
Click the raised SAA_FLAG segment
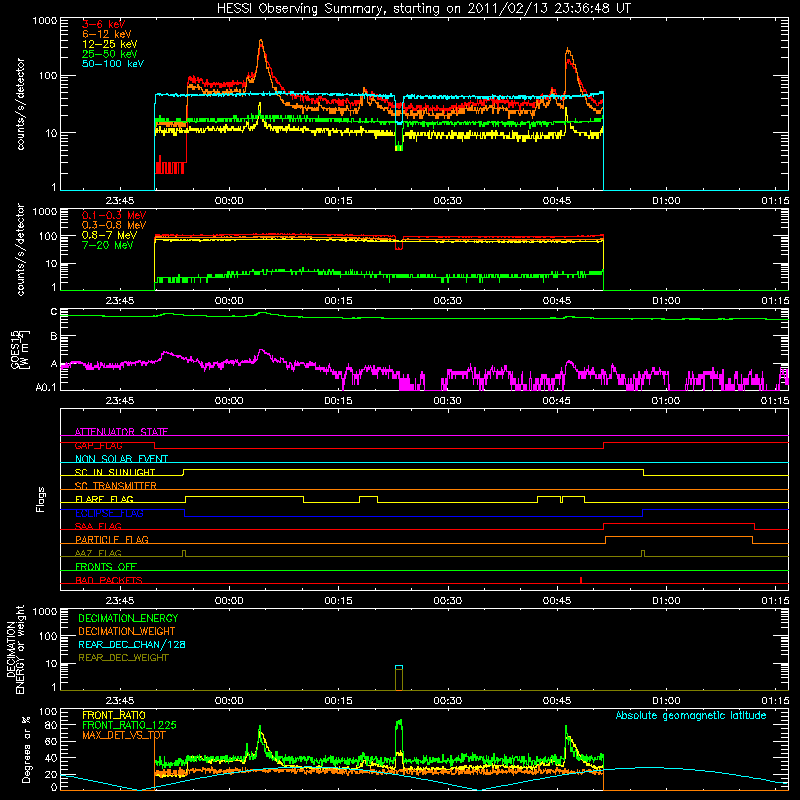[679, 523]
